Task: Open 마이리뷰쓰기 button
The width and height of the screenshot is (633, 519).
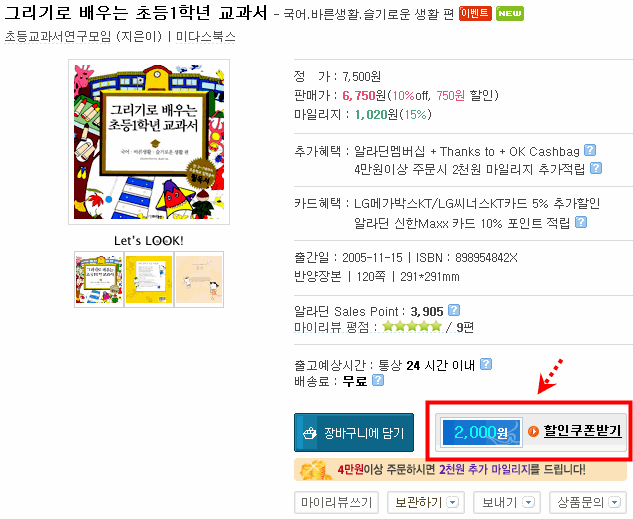Action: 336,502
